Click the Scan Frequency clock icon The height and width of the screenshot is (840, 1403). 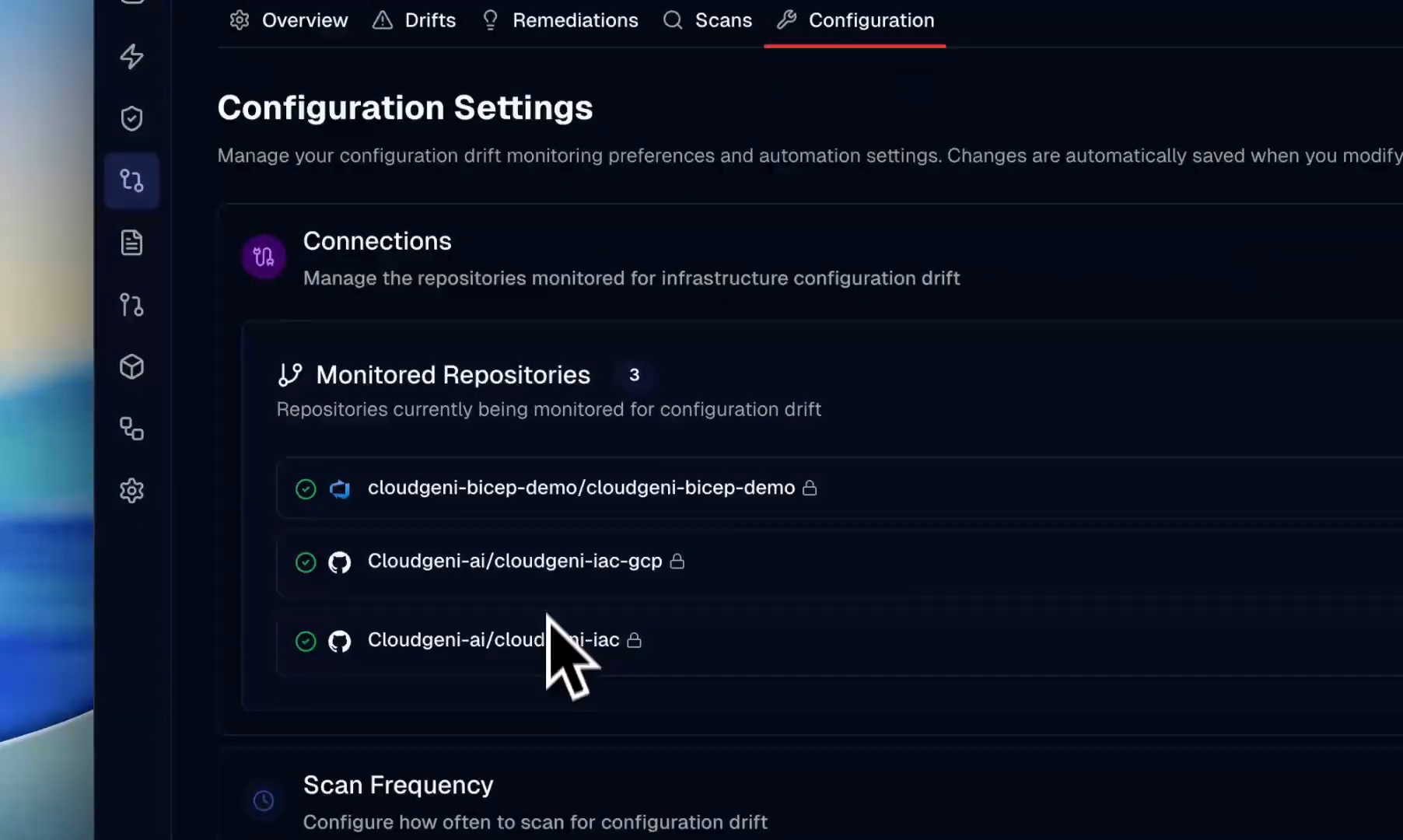click(x=264, y=800)
